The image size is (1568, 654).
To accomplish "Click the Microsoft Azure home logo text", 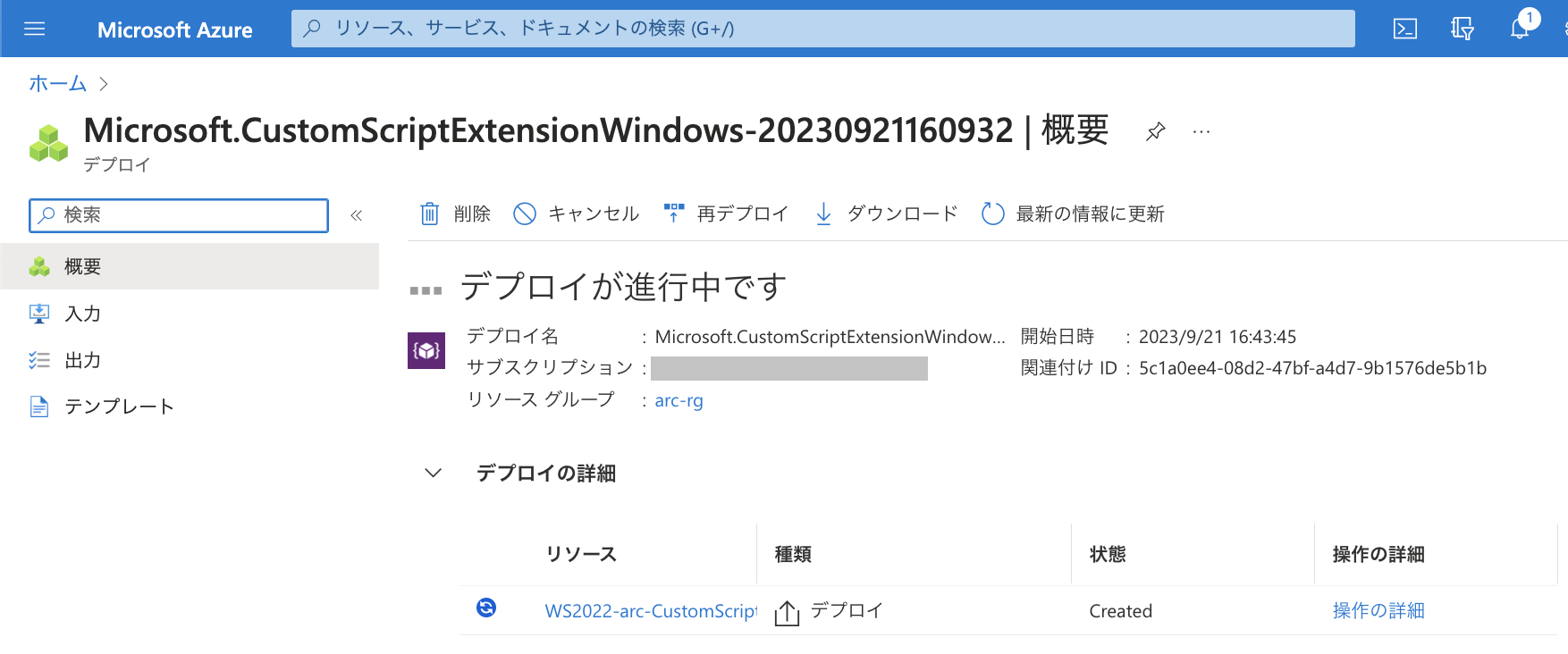I will (x=174, y=29).
